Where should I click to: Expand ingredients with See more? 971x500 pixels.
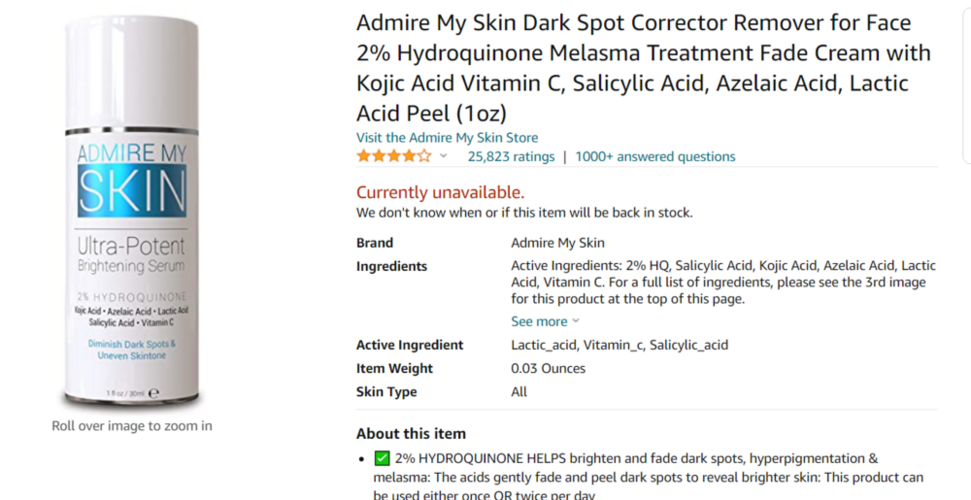click(539, 322)
